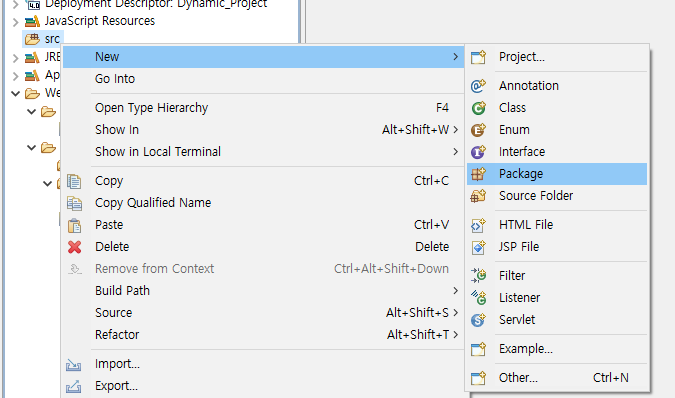The image size is (675, 398).
Task: Click the Deployment Descriptor icon
Action: pyautogui.click(x=33, y=4)
